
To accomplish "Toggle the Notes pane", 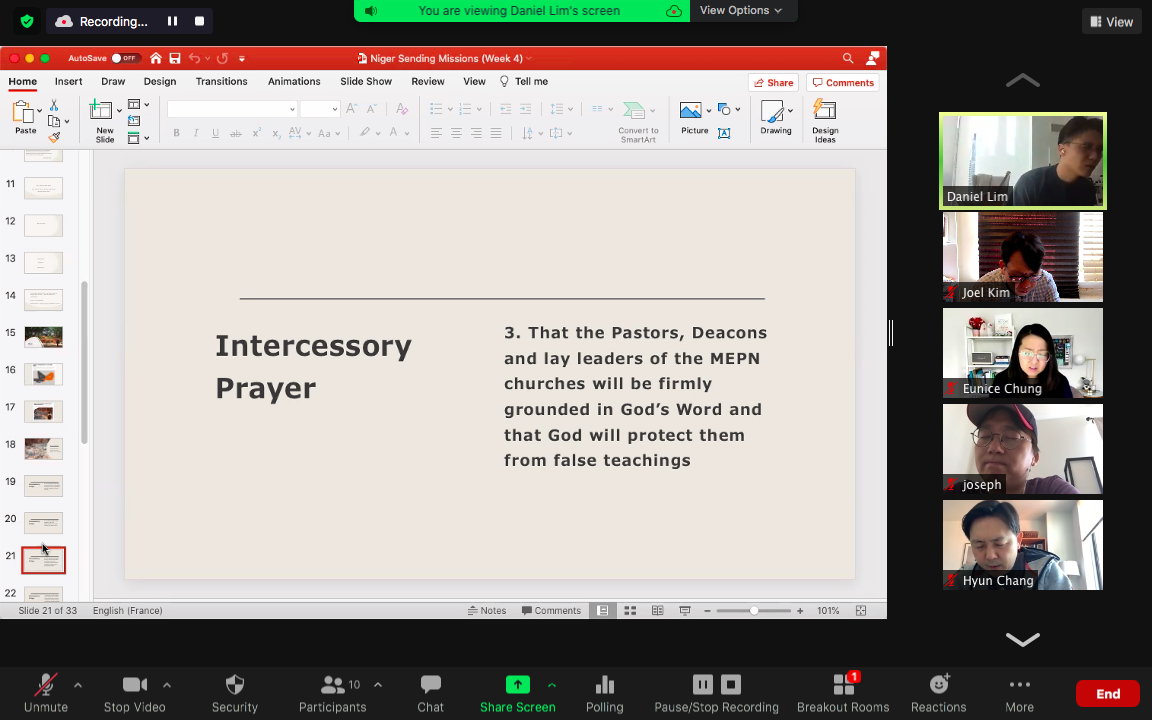I will (x=487, y=611).
